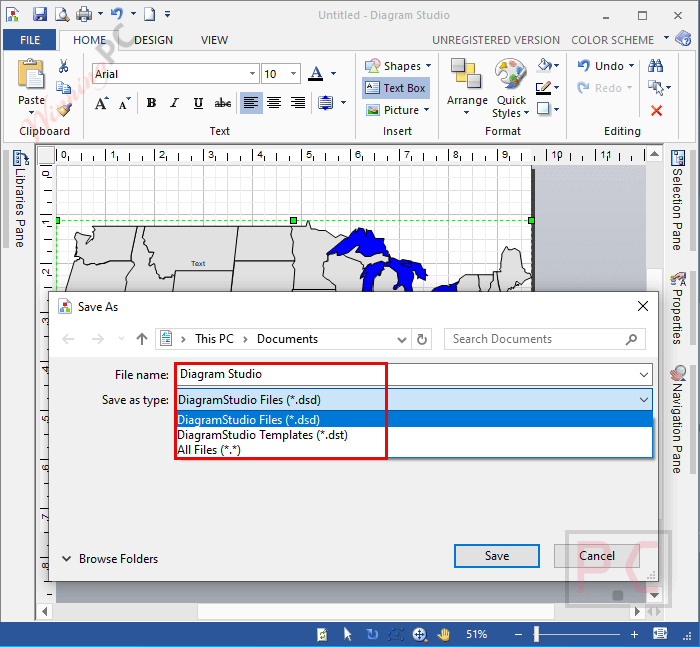Viewport: 700px width, 647px height.
Task: Select center text alignment
Action: tap(274, 103)
